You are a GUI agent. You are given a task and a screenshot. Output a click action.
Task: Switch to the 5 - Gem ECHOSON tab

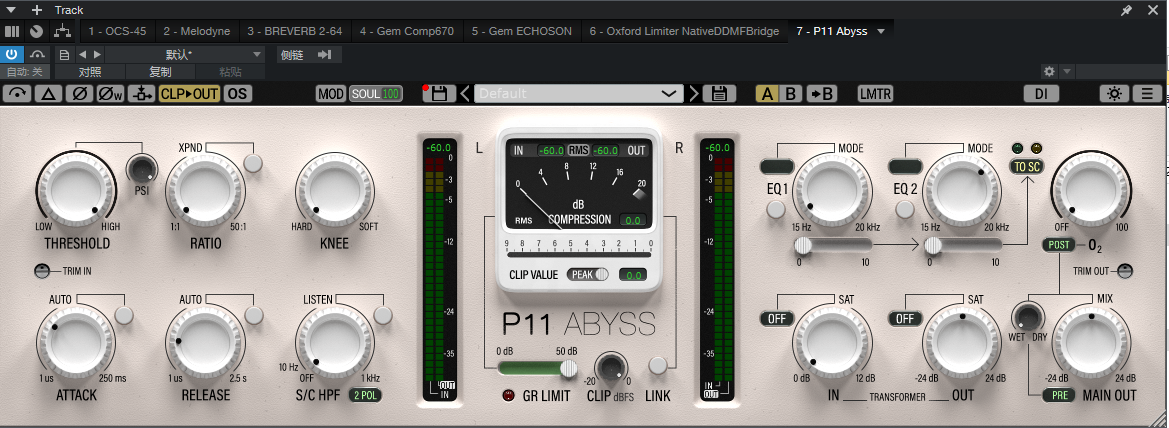click(522, 31)
